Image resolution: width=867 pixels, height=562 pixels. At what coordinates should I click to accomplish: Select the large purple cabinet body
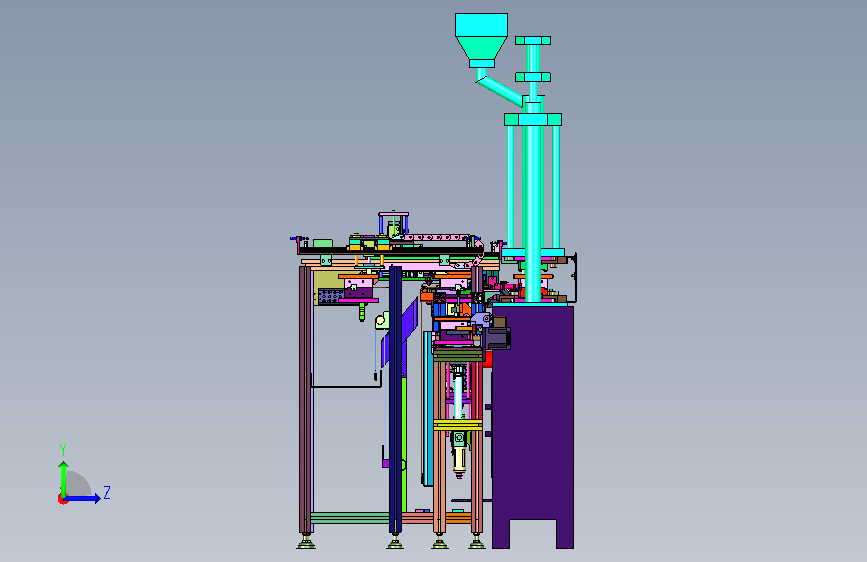pyautogui.click(x=533, y=426)
